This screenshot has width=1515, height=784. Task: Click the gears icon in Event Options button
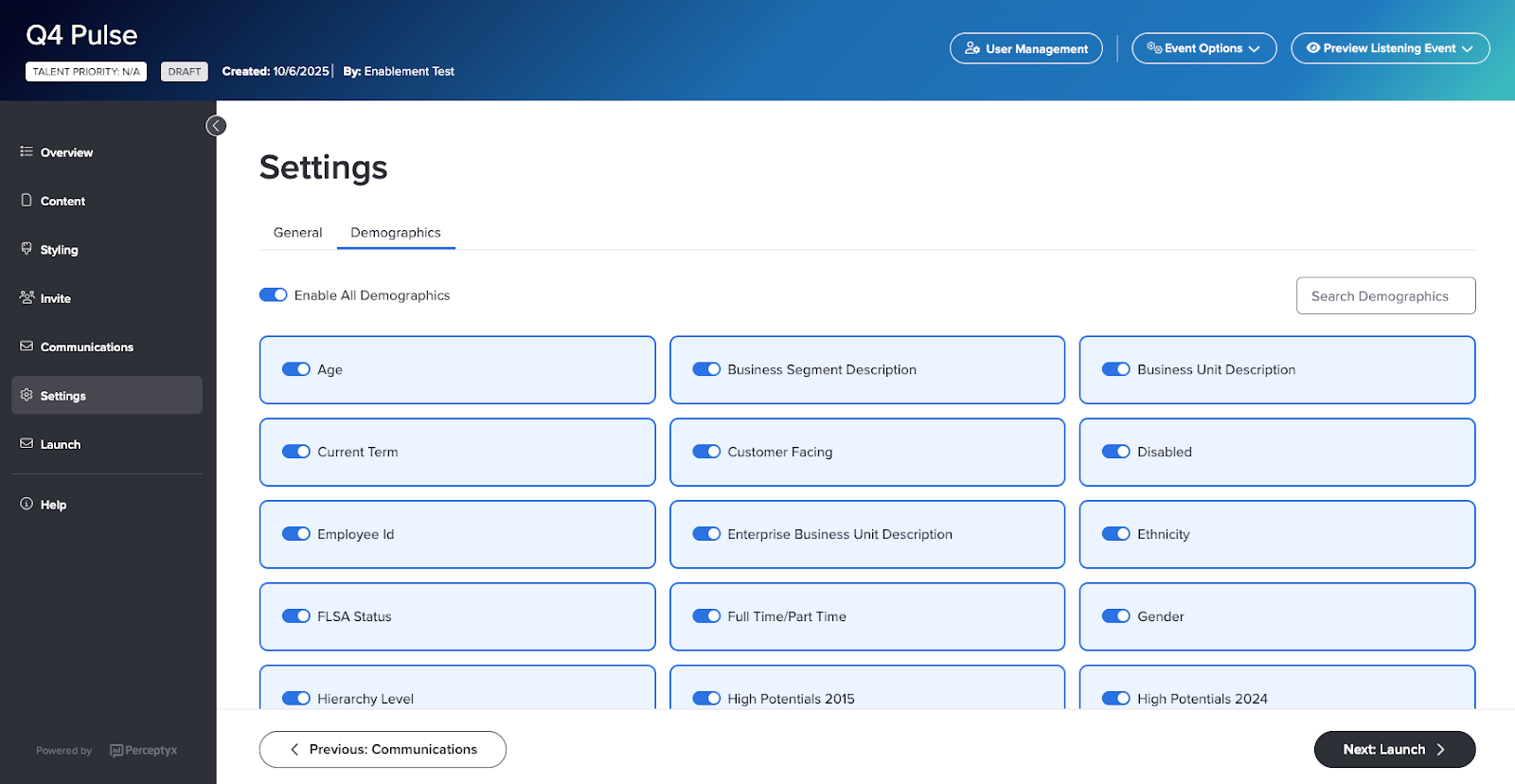(x=1154, y=48)
